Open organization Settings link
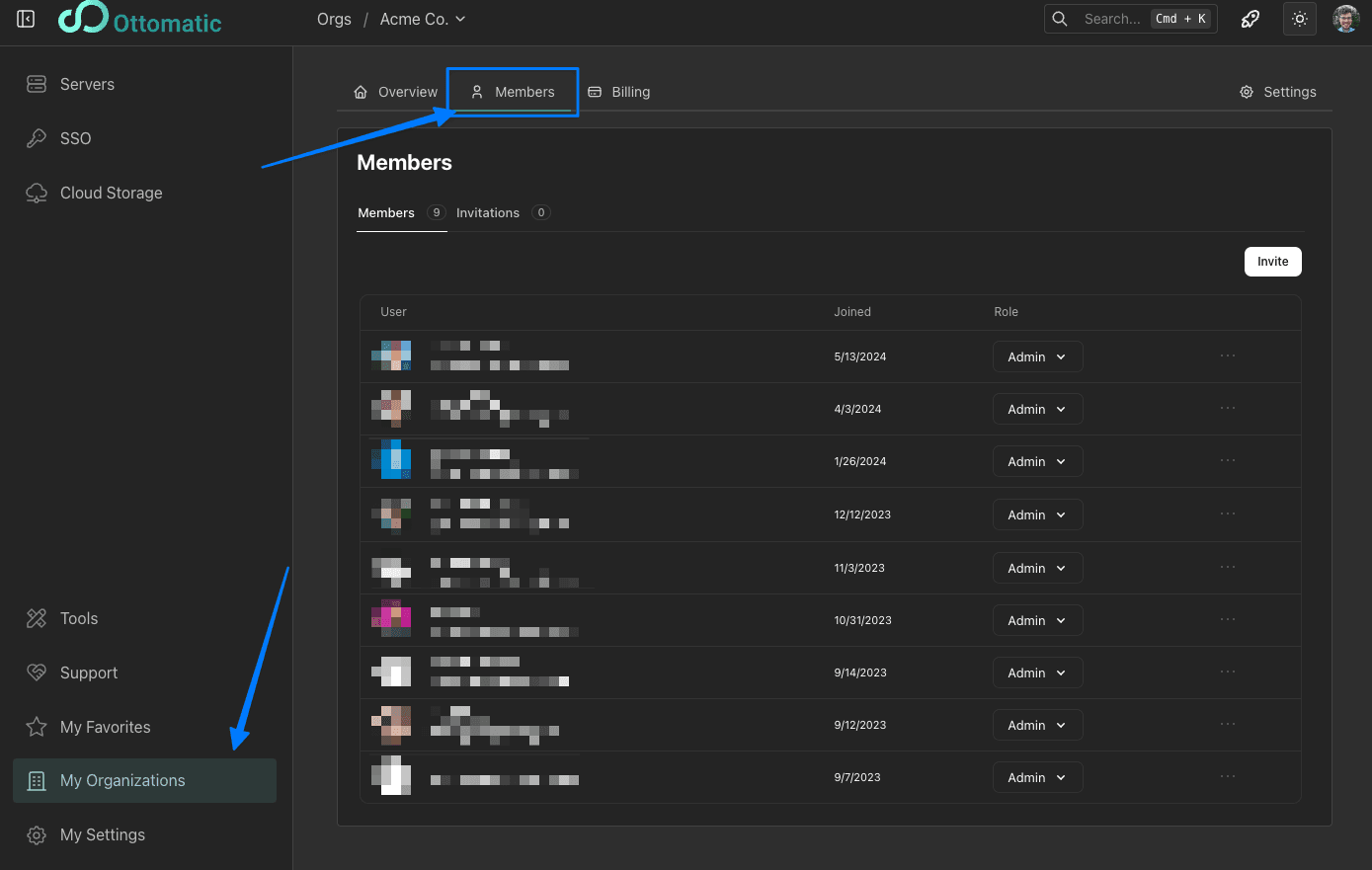The image size is (1372, 870). click(x=1278, y=92)
